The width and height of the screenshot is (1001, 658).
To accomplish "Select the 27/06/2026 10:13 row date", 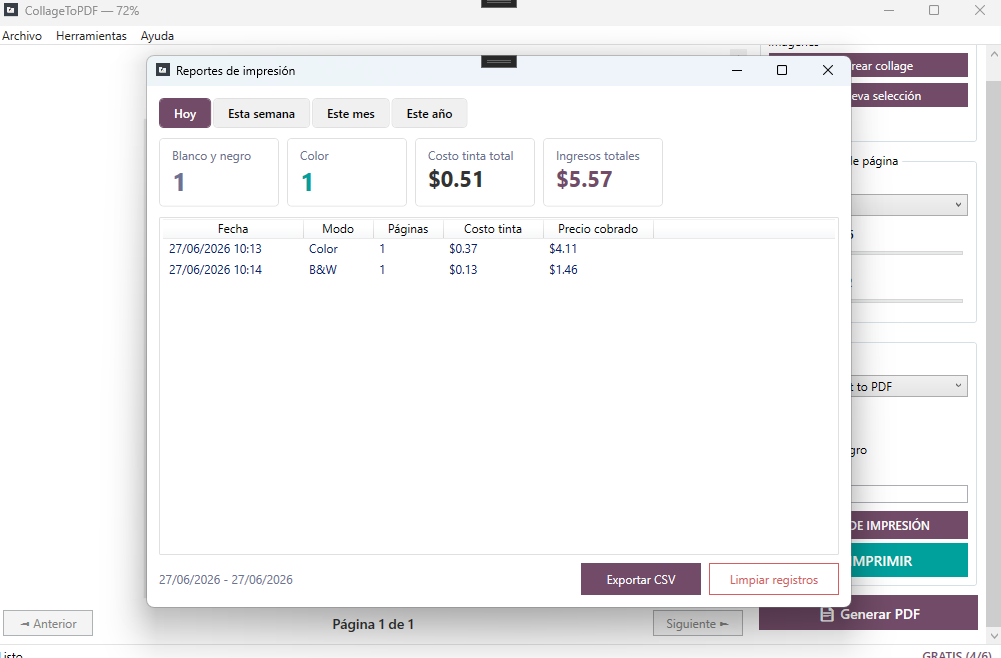I will pos(215,248).
